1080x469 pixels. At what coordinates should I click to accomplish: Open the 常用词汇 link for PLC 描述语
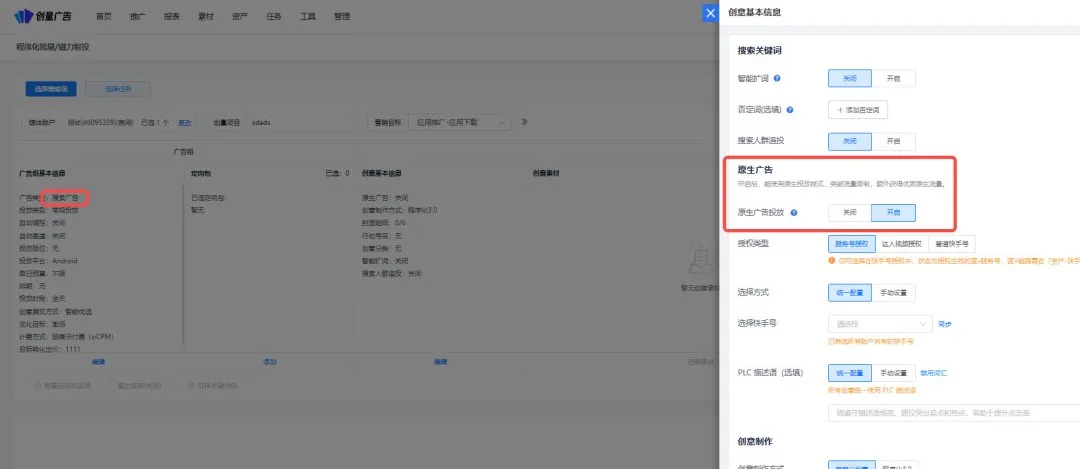point(934,373)
